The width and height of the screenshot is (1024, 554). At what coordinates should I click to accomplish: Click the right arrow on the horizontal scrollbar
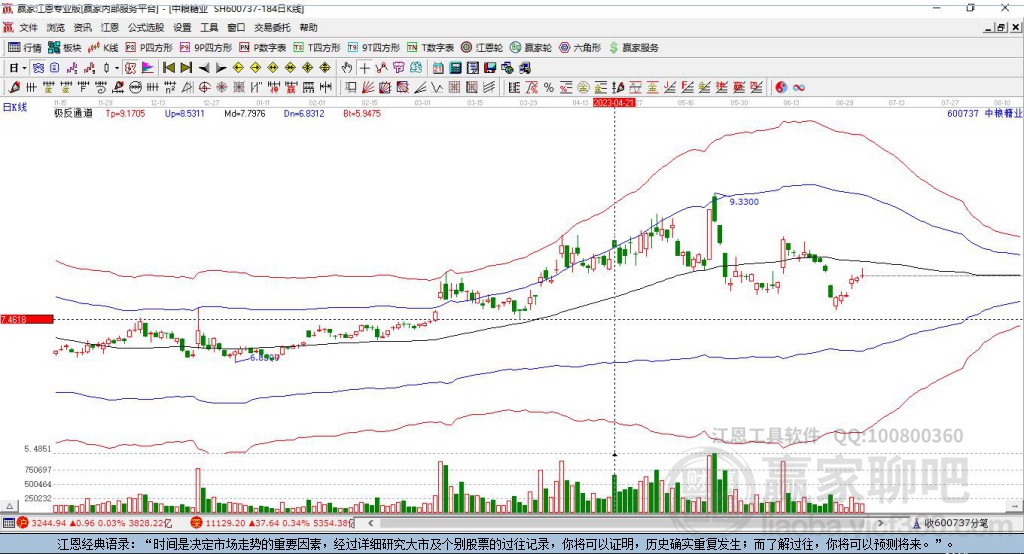[880, 523]
